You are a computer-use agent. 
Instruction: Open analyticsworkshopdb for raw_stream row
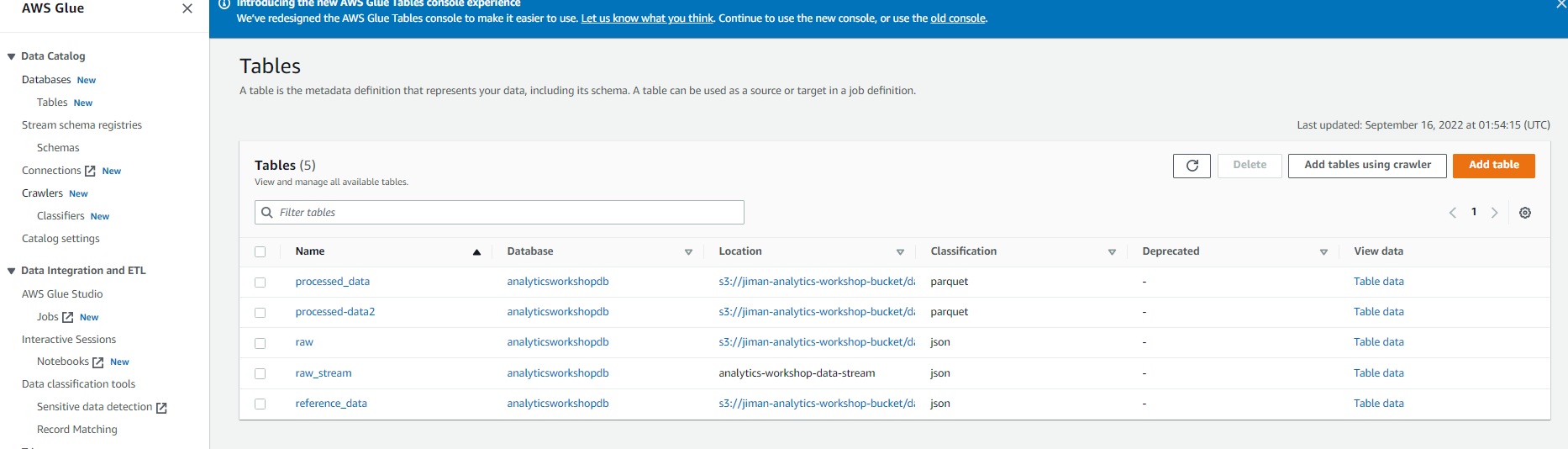[558, 373]
